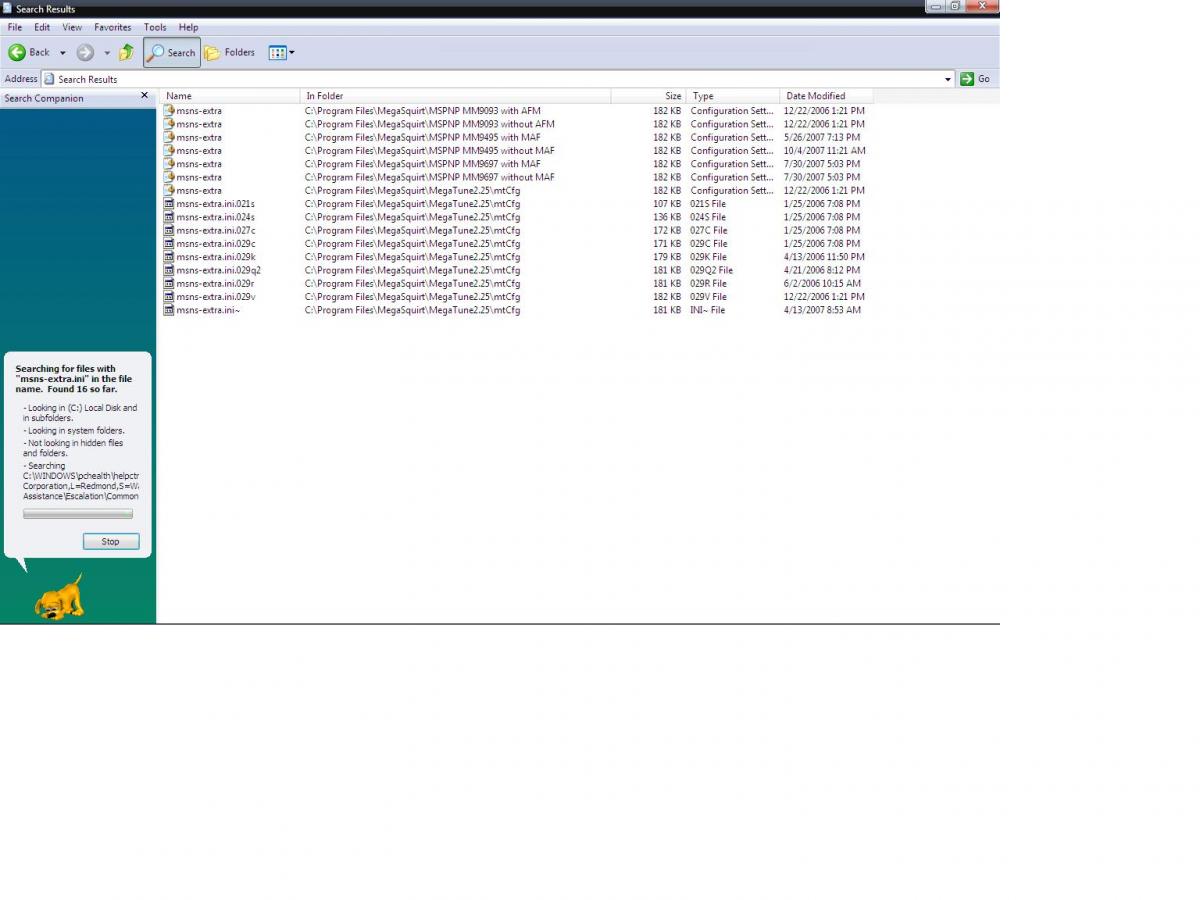Select msns-extra icon in MM9697 without MAF

[x=169, y=177]
